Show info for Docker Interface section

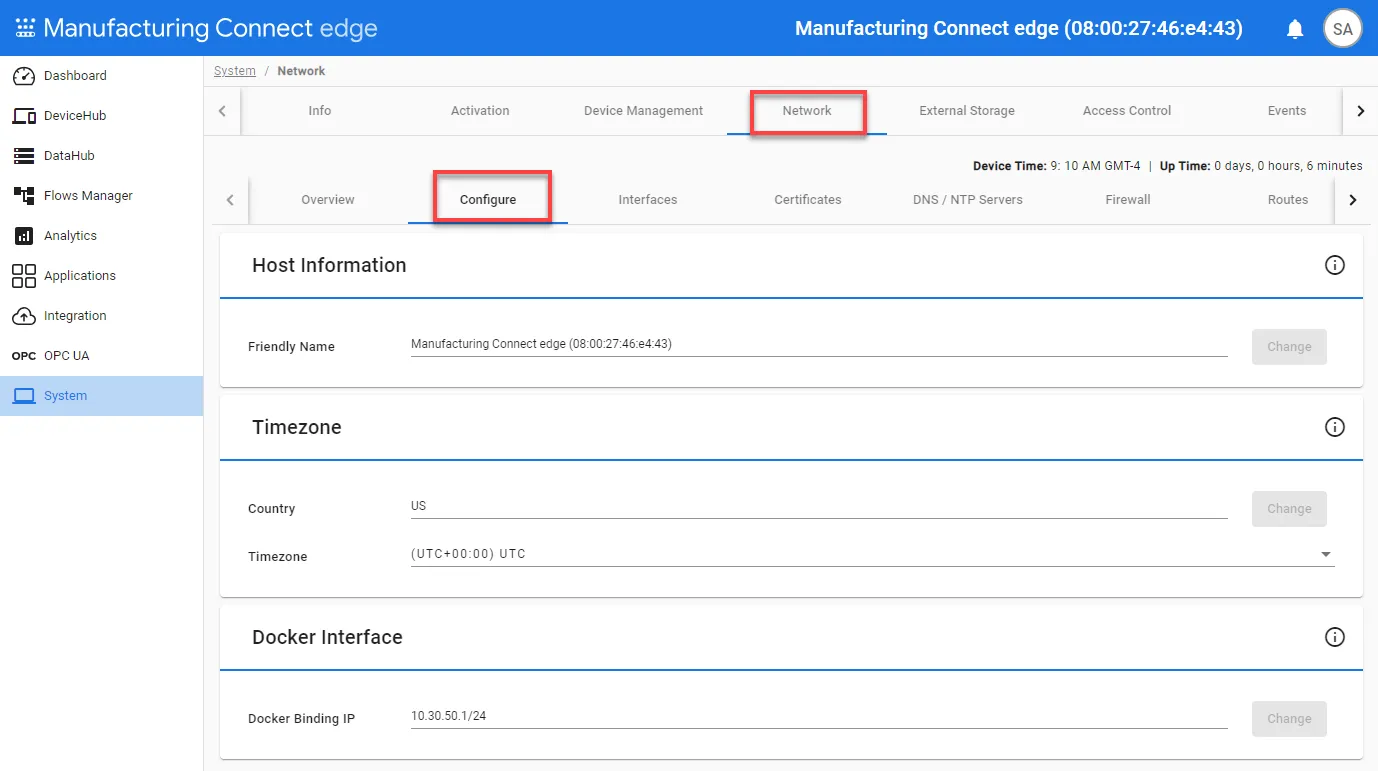coord(1334,637)
